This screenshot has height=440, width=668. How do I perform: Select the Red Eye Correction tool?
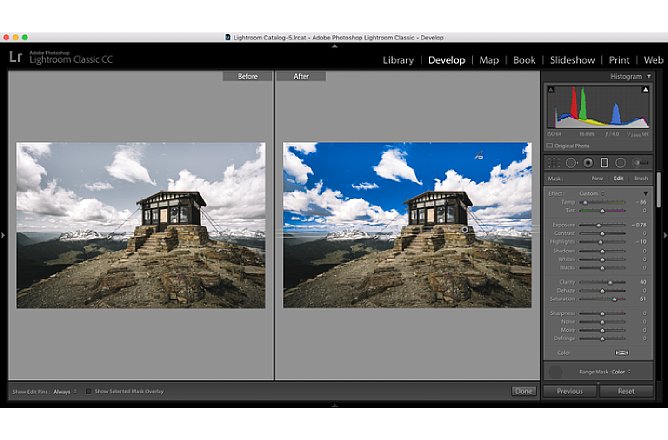click(x=588, y=163)
